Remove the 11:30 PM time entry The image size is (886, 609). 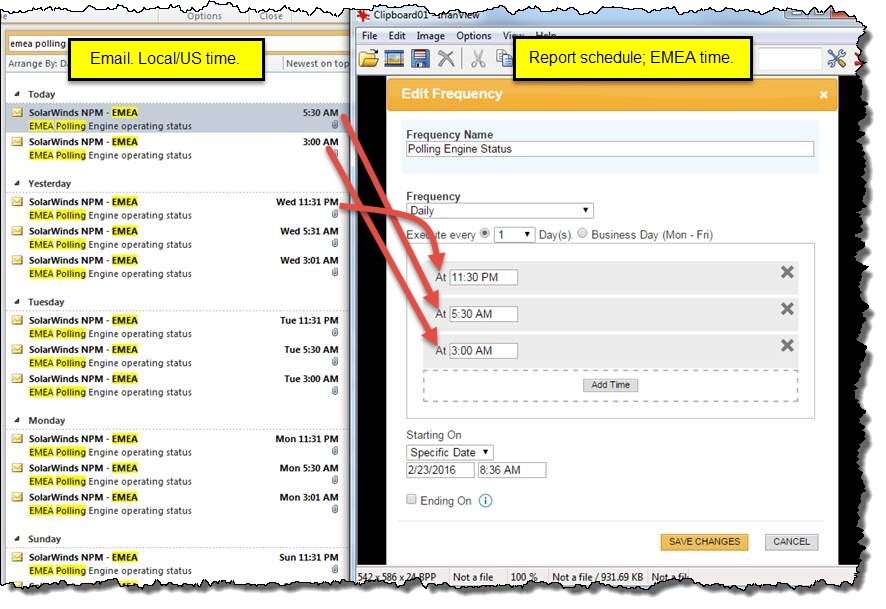[787, 272]
